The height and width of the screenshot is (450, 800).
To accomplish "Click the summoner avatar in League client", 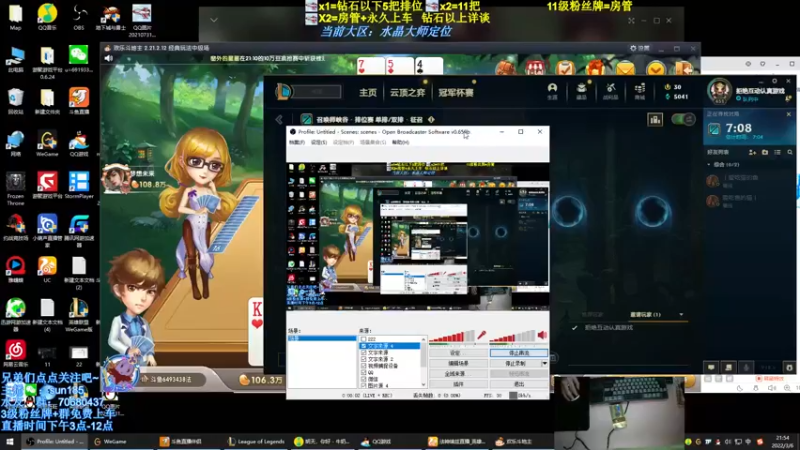I will coord(719,91).
